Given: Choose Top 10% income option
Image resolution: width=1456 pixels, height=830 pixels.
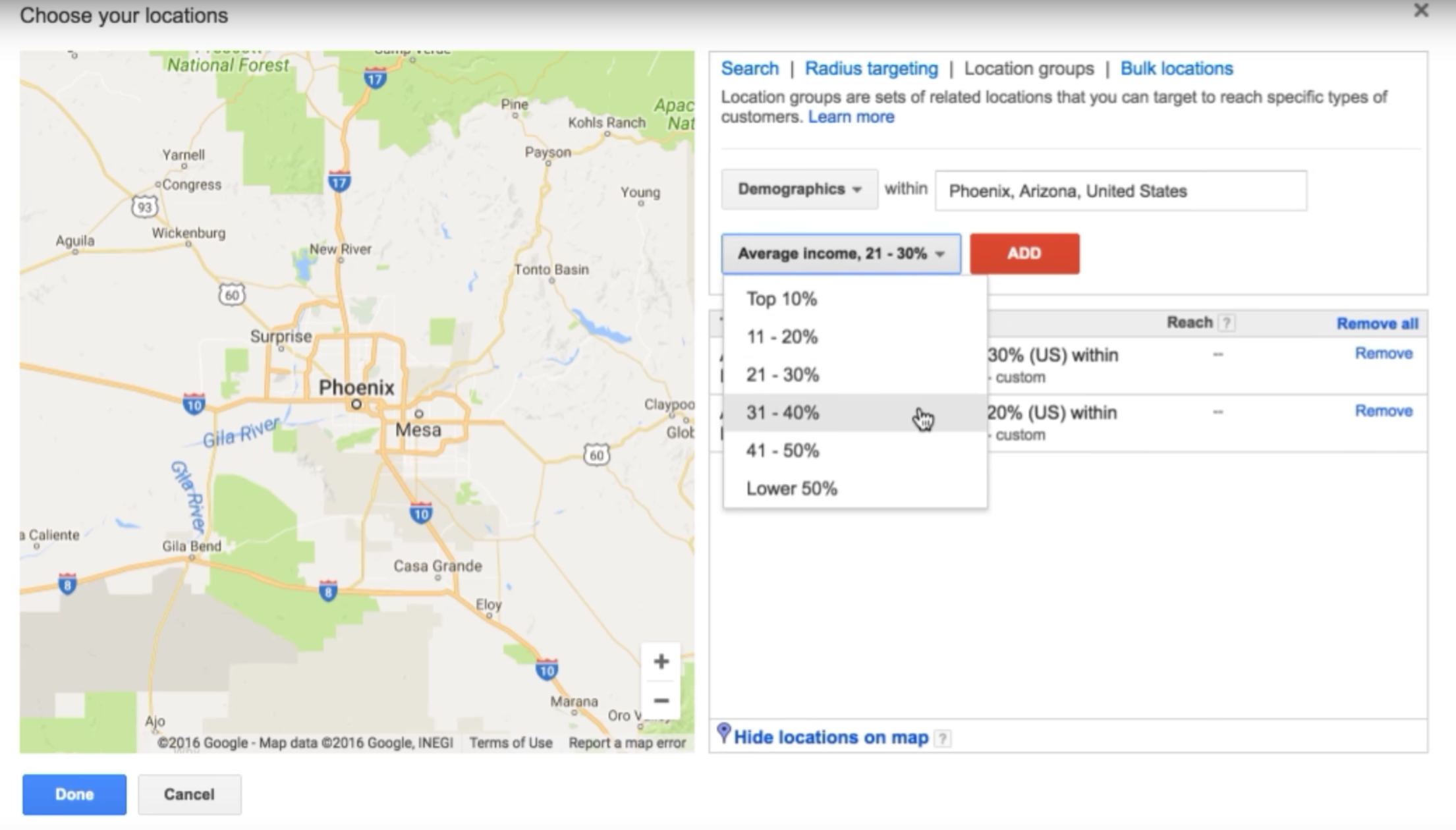Looking at the screenshot, I should point(781,299).
